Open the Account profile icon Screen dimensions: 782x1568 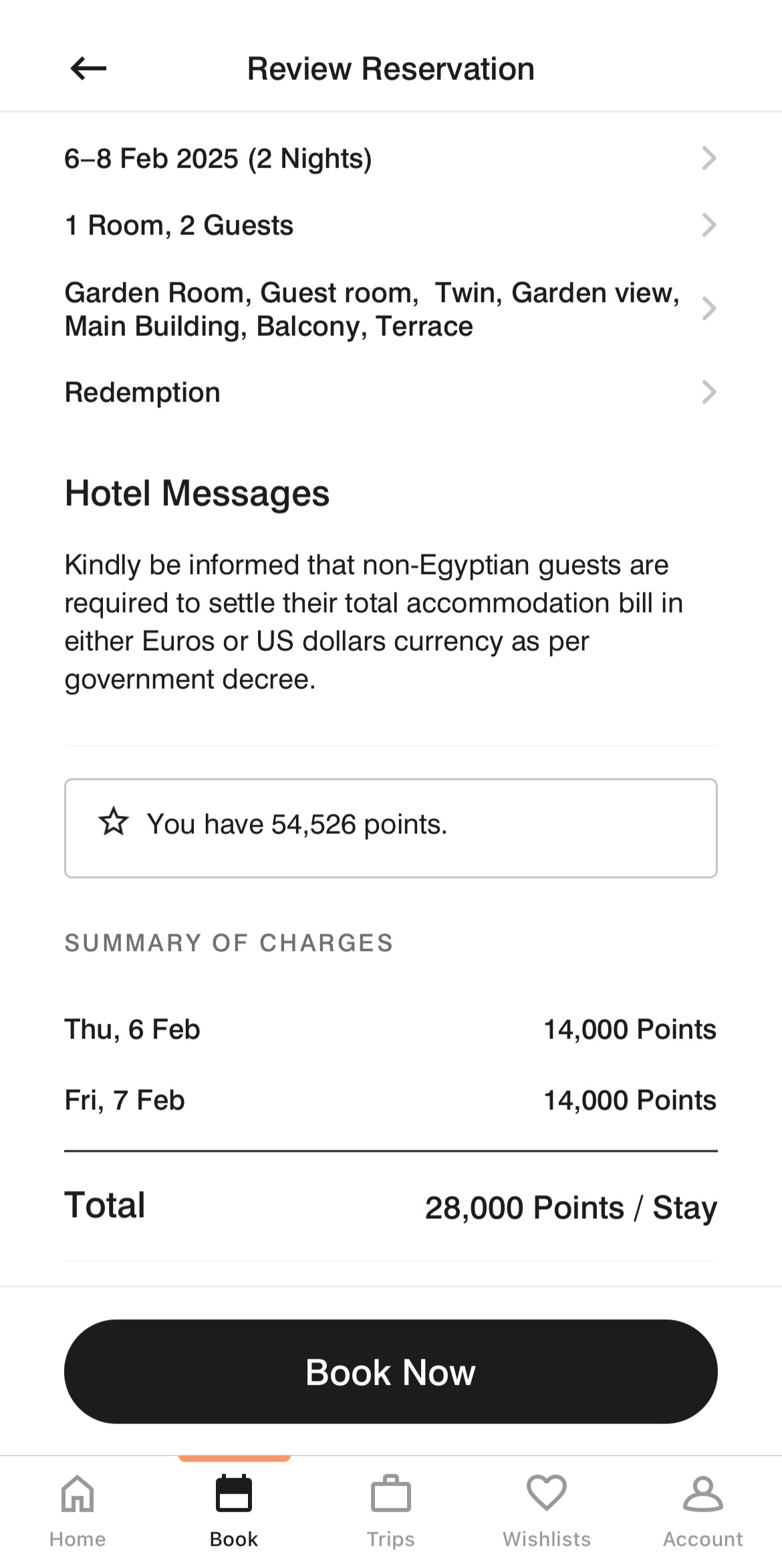click(703, 1494)
